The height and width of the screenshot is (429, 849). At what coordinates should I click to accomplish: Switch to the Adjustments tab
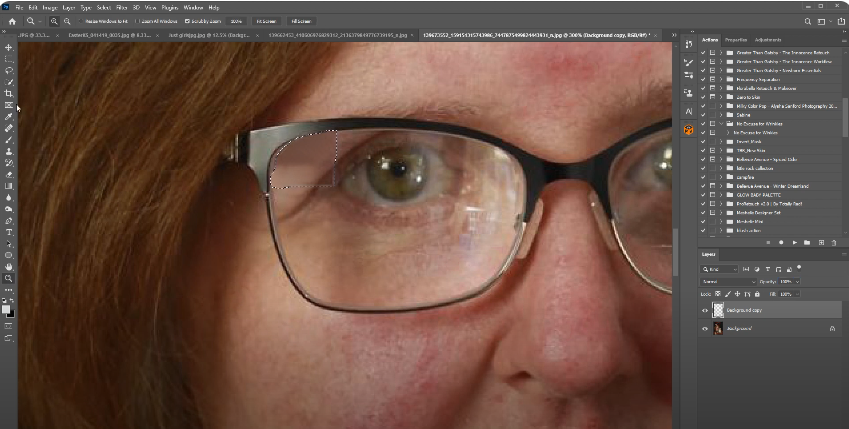tap(768, 40)
